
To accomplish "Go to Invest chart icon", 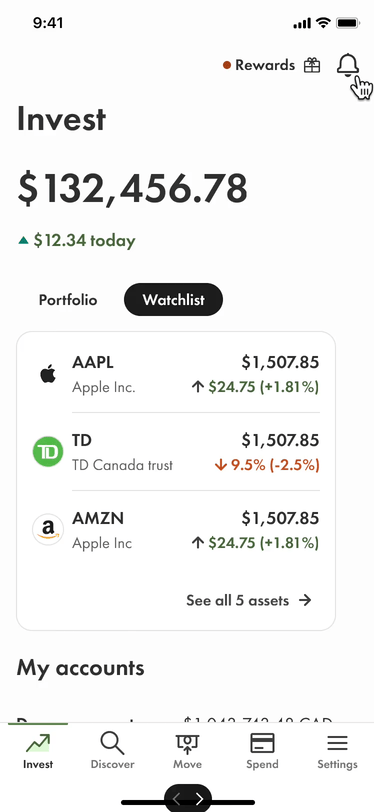I will (38, 744).
